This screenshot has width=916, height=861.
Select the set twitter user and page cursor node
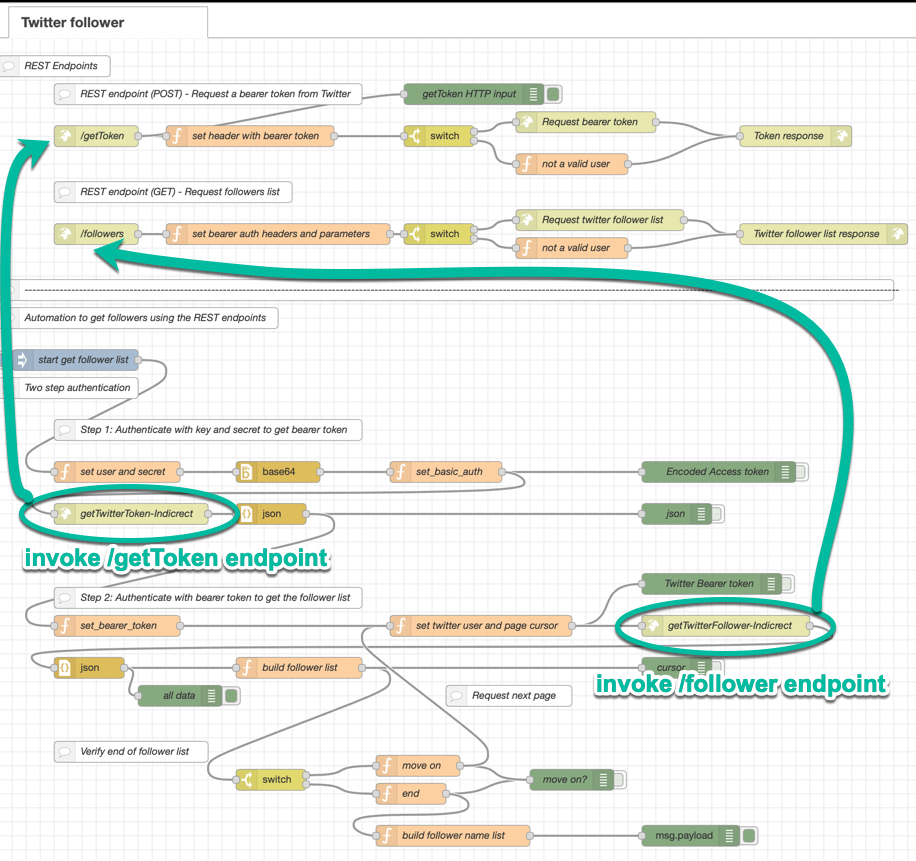pos(486,624)
